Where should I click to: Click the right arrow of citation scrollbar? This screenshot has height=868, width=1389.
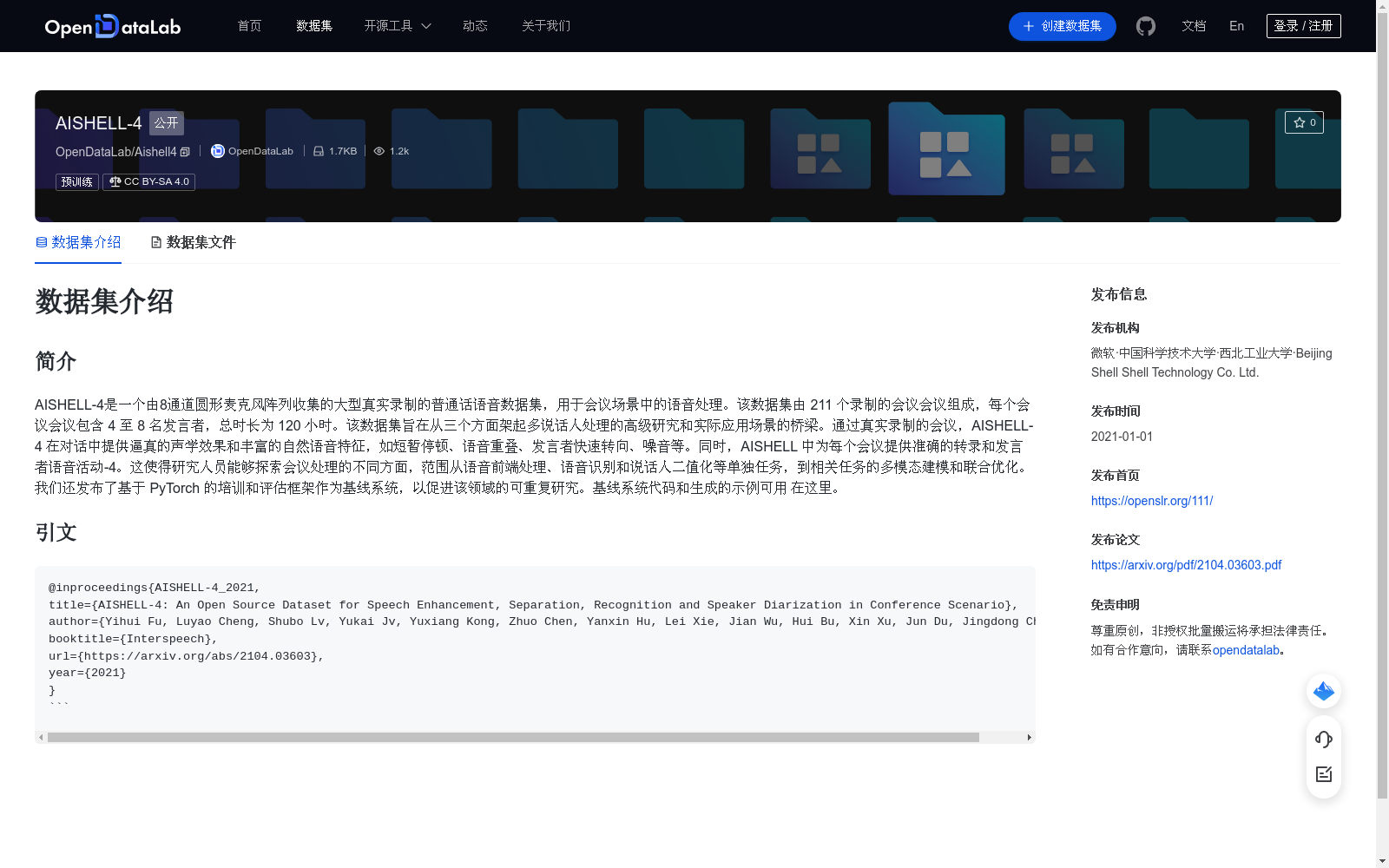tap(1030, 738)
